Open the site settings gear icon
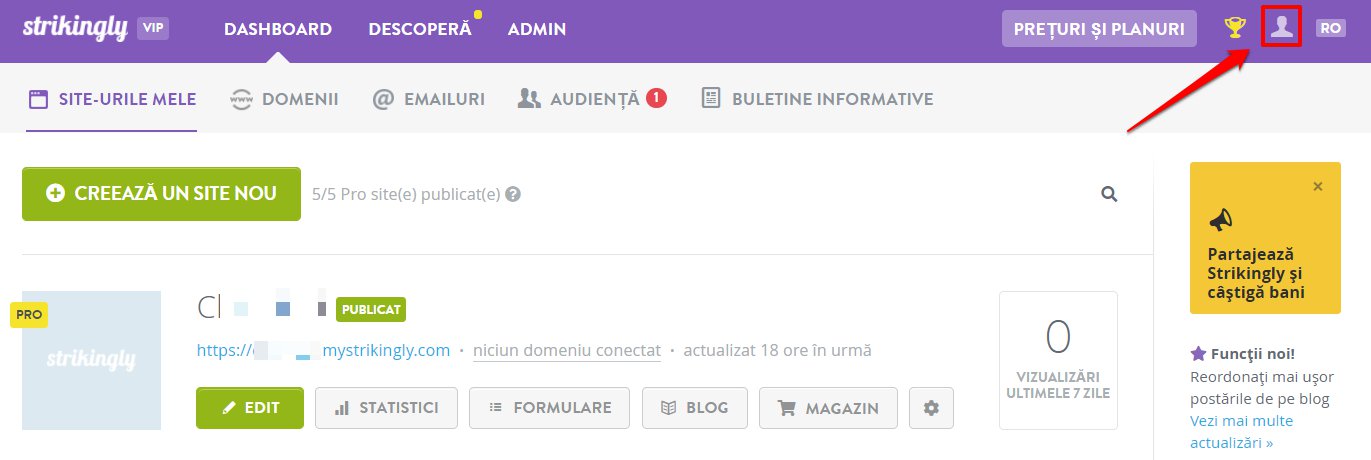The image size is (1371, 460). (x=932, y=408)
